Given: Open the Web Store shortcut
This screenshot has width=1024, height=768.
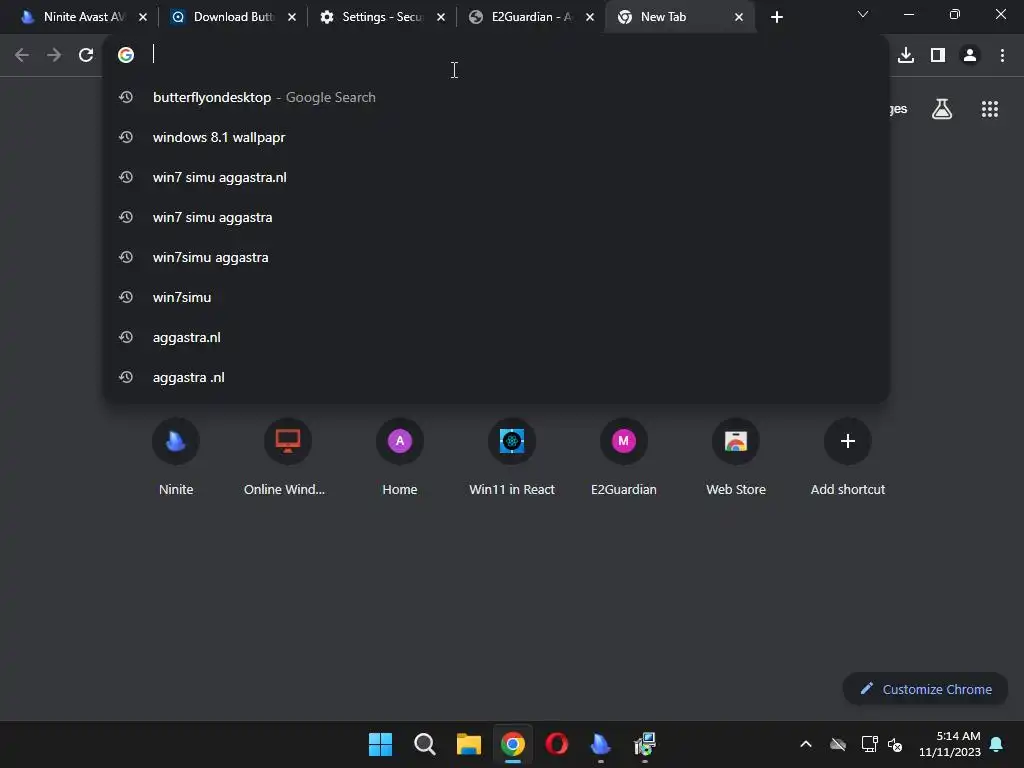Looking at the screenshot, I should (736, 456).
